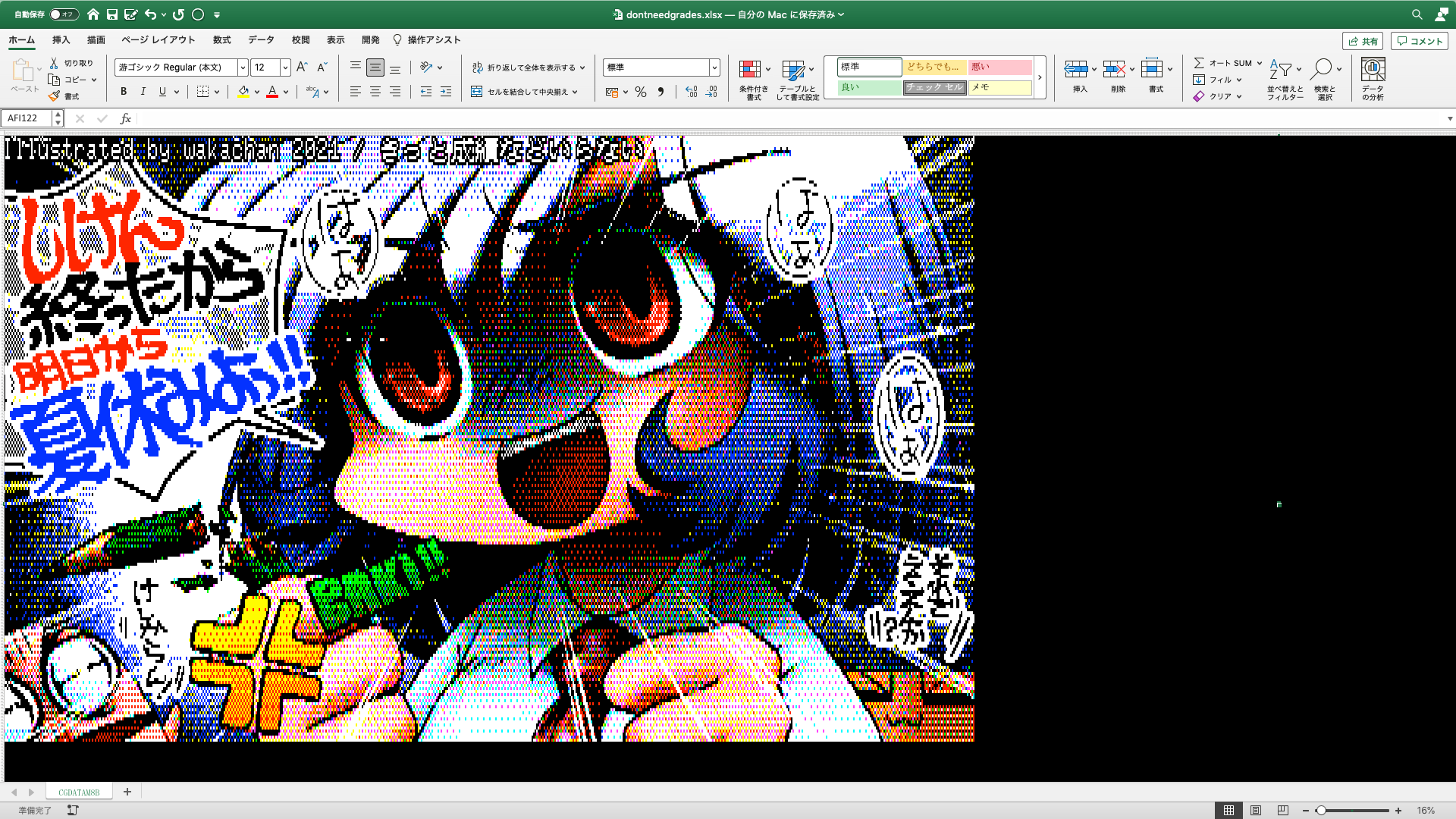The image size is (1456, 819).
Task: Align text to right
Action: pos(394,92)
